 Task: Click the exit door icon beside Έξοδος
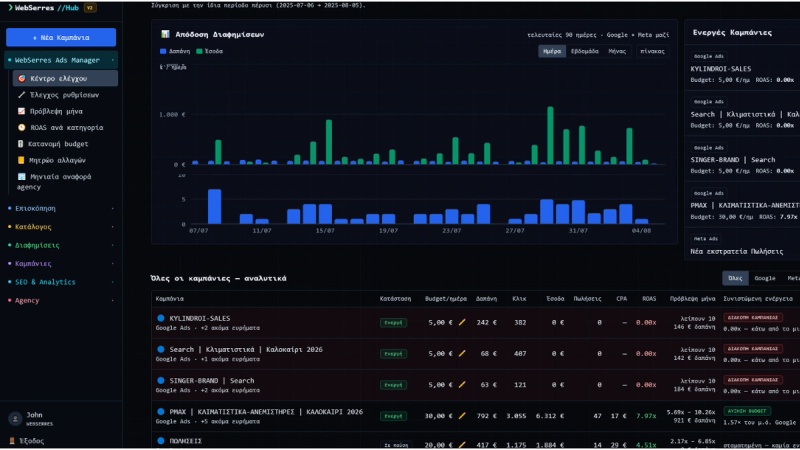pyautogui.click(x=12, y=440)
